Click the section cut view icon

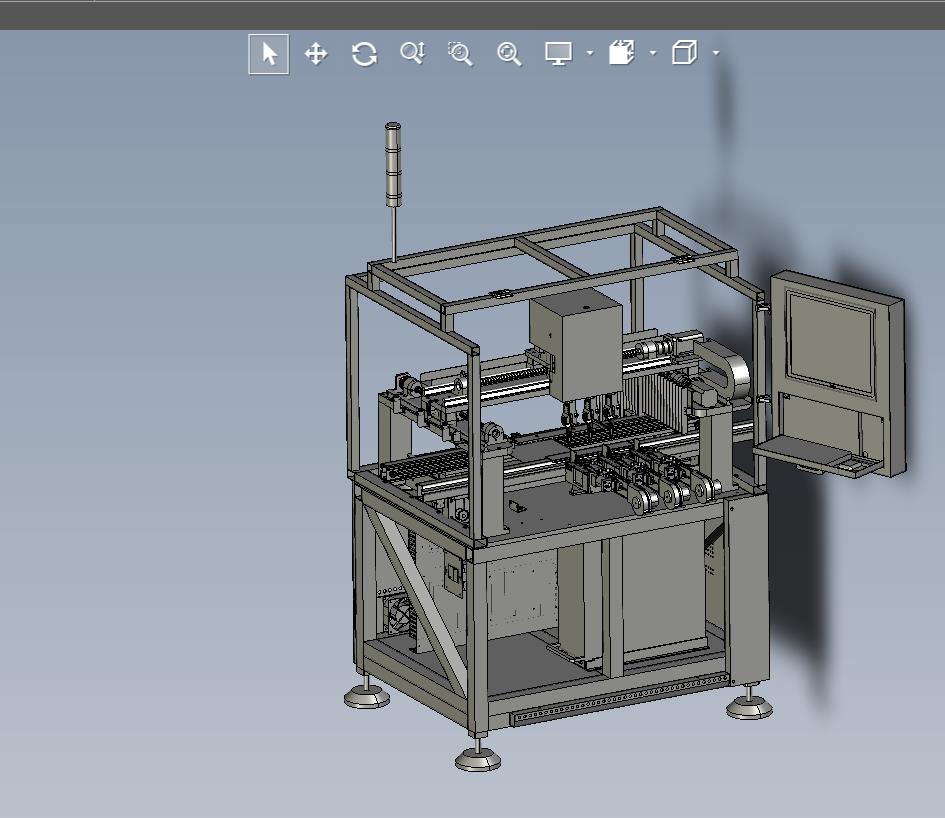(621, 53)
